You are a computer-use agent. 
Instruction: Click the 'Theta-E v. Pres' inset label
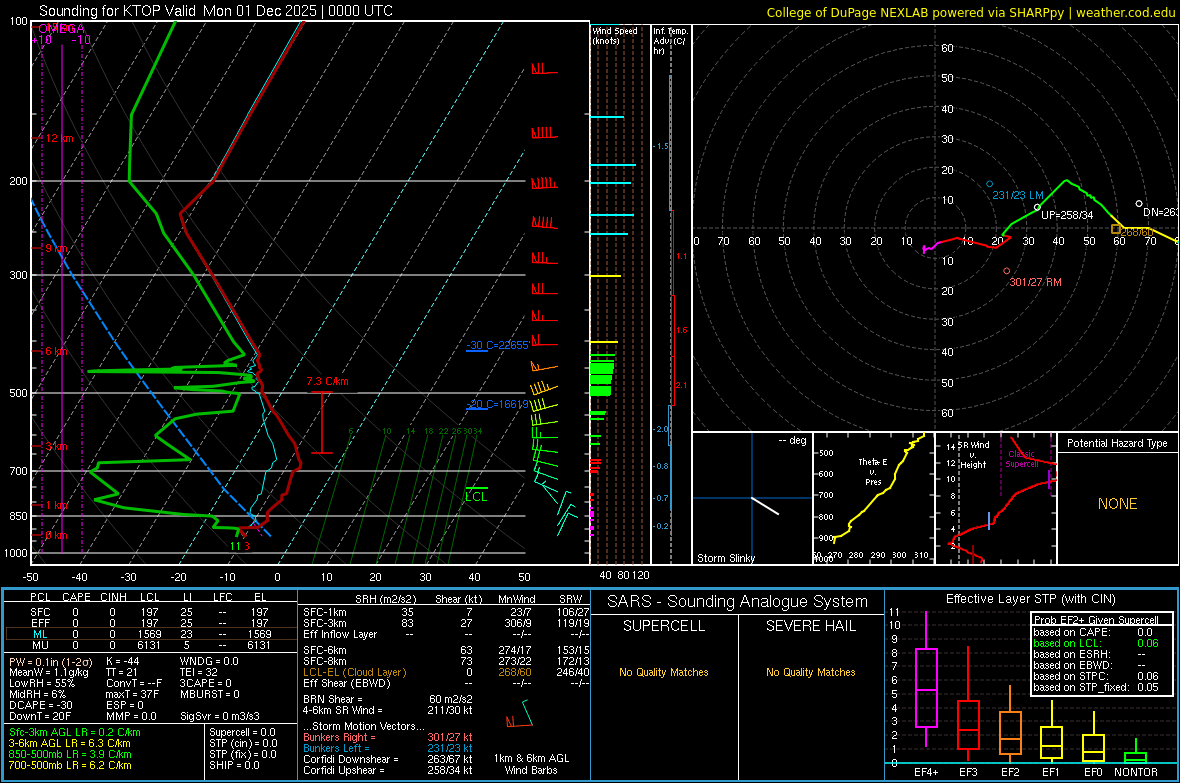pyautogui.click(x=873, y=471)
